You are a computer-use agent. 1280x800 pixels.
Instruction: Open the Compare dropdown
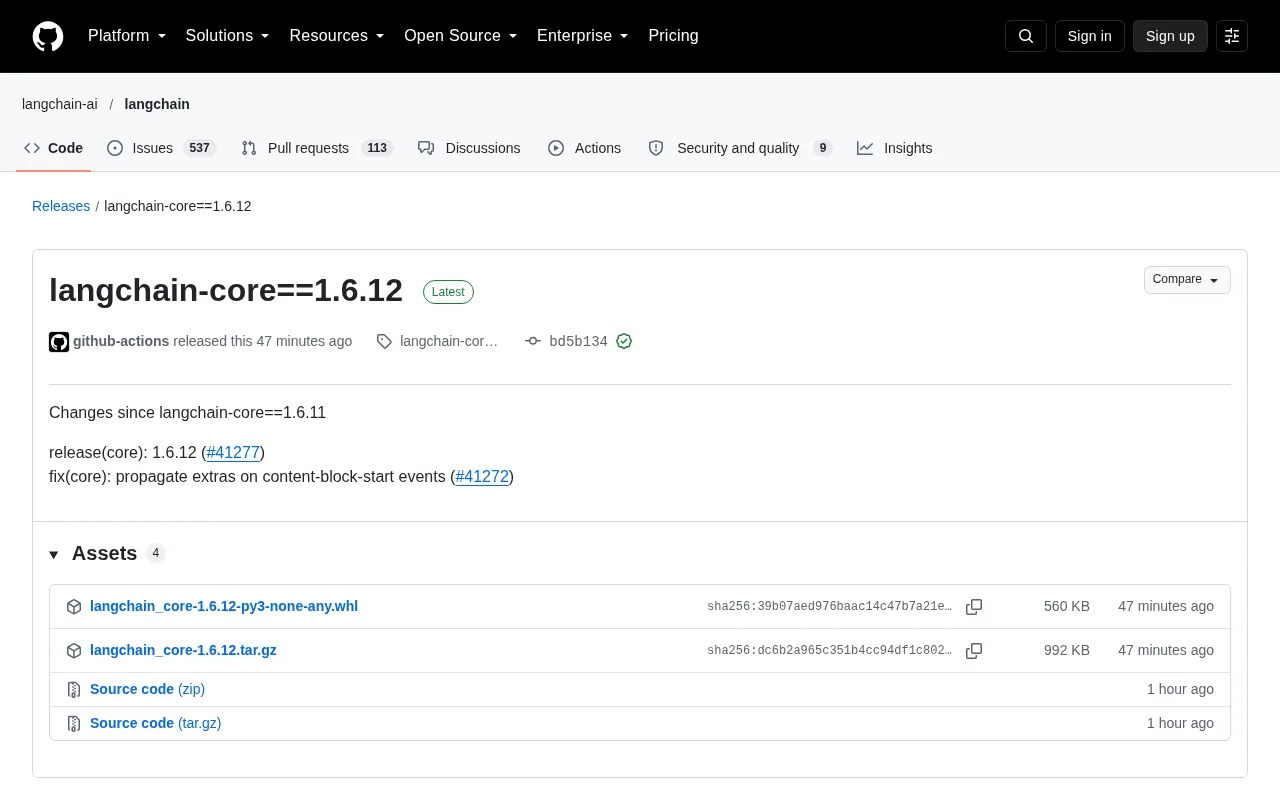pos(1187,280)
